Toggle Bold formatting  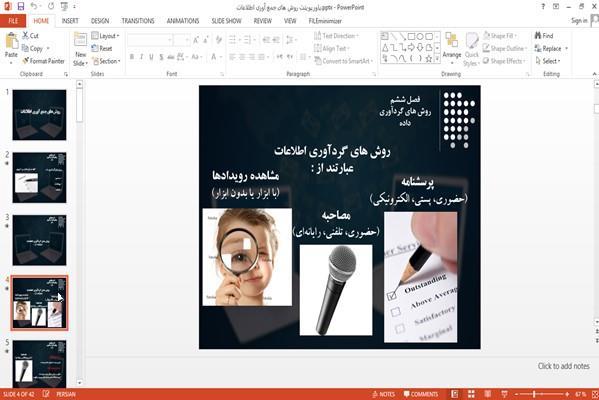(131, 57)
